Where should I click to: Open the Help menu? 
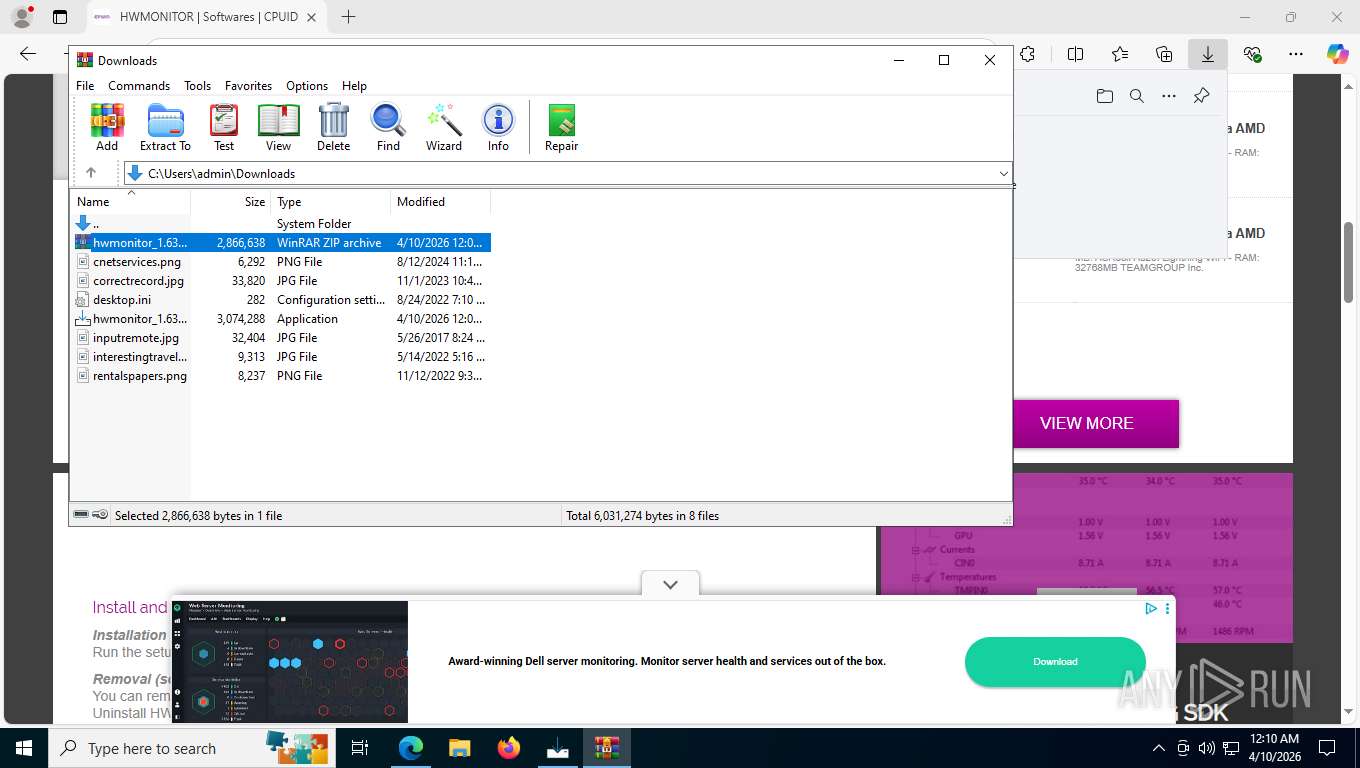354,86
